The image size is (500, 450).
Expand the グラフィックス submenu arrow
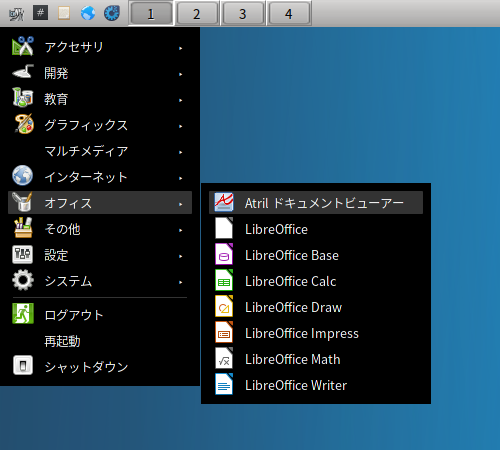pos(180,126)
